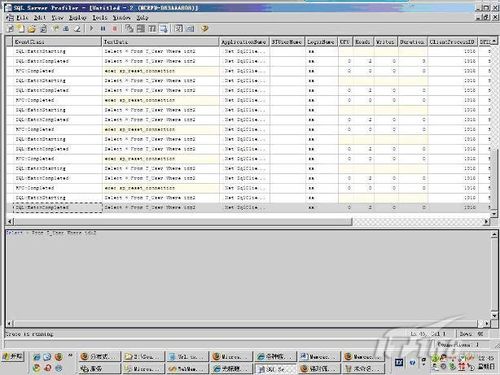Open the Window menu
This screenshot has width=500, height=375.
(122, 17)
